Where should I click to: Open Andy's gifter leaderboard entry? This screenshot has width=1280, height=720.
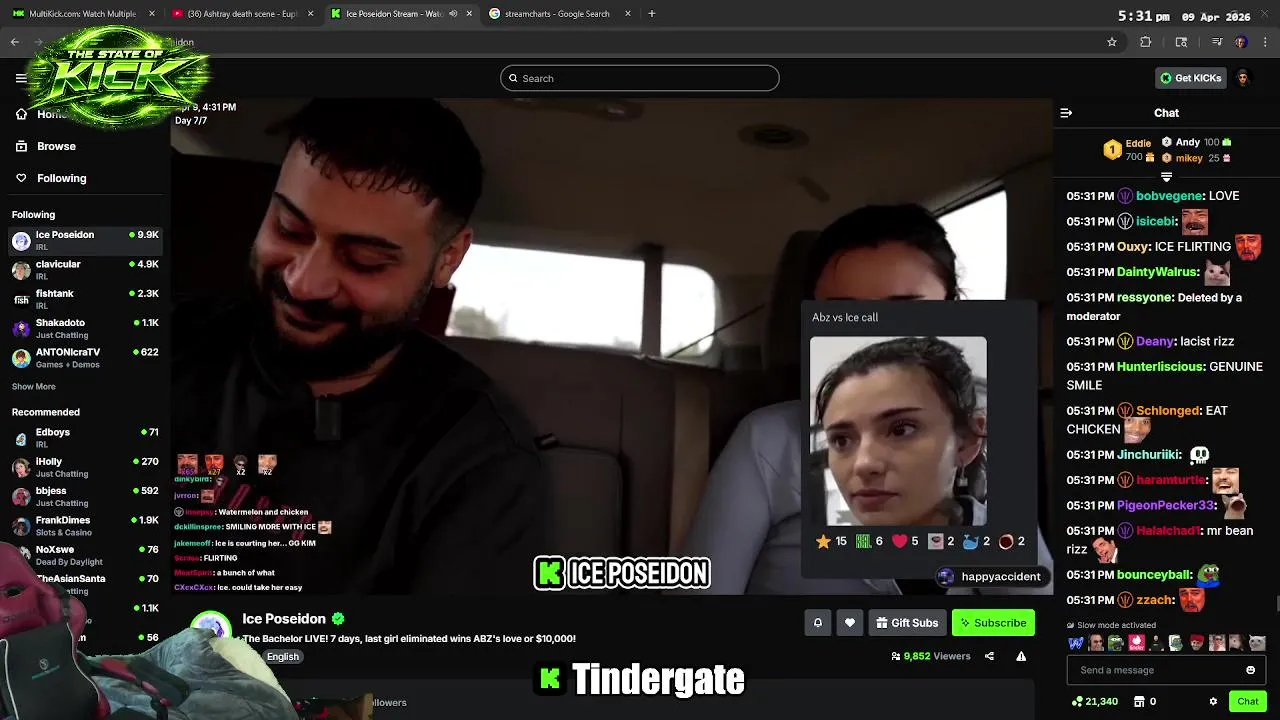[x=1196, y=142]
